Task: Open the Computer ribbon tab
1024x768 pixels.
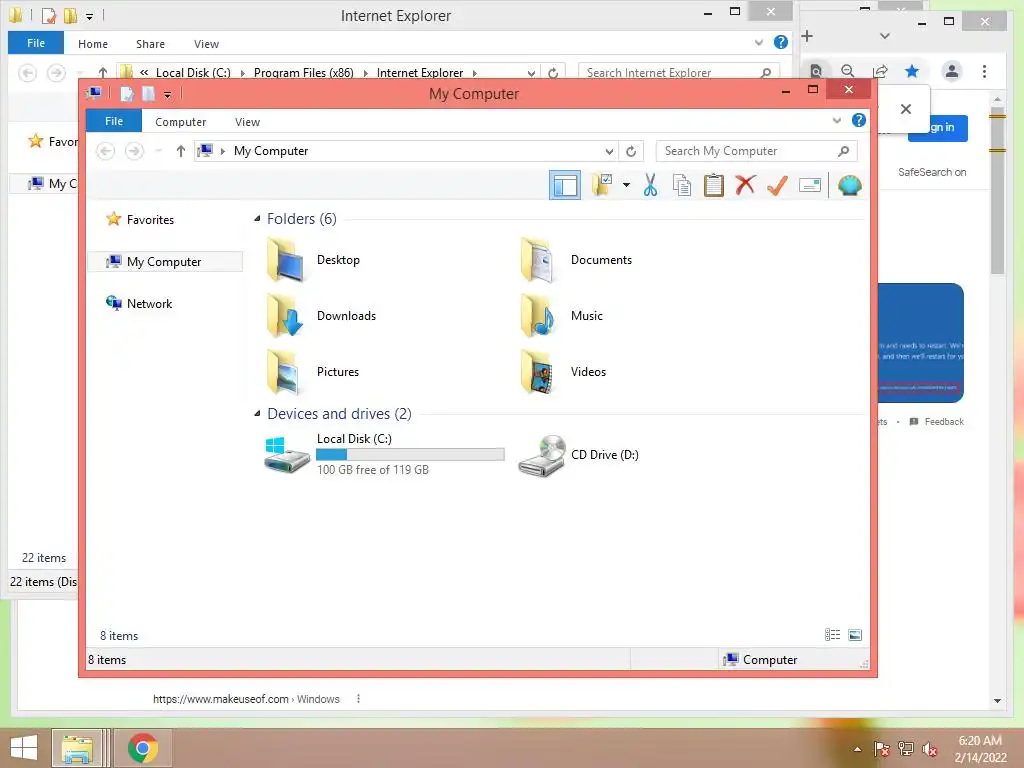Action: tap(180, 122)
